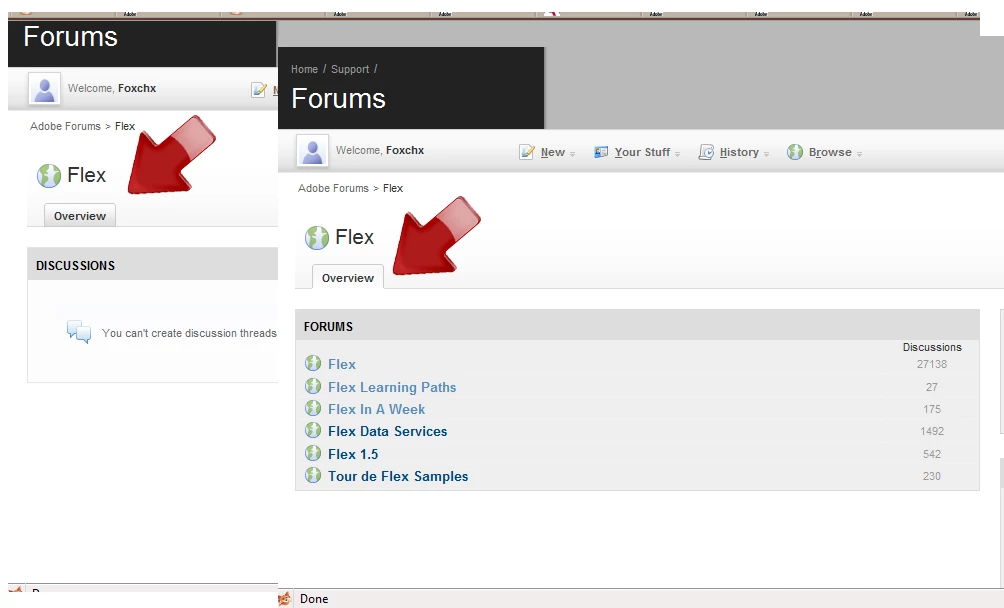Open the History menu label
1004x608 pixels.
tap(739, 152)
